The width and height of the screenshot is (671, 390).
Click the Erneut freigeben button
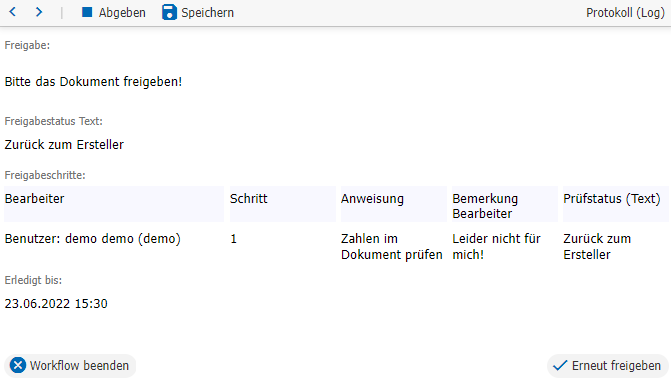click(x=608, y=366)
